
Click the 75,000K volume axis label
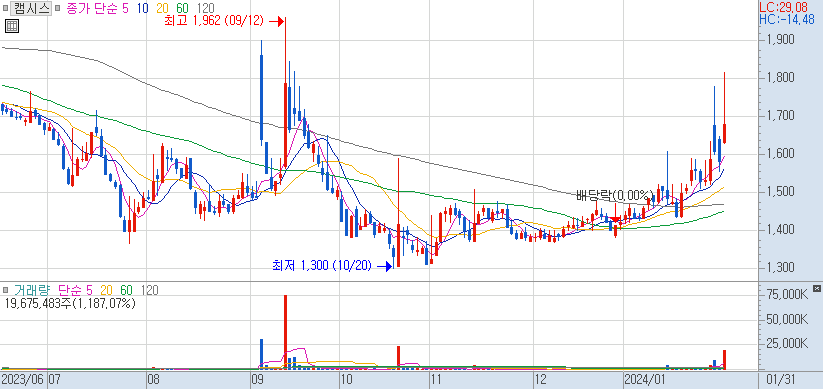(787, 294)
